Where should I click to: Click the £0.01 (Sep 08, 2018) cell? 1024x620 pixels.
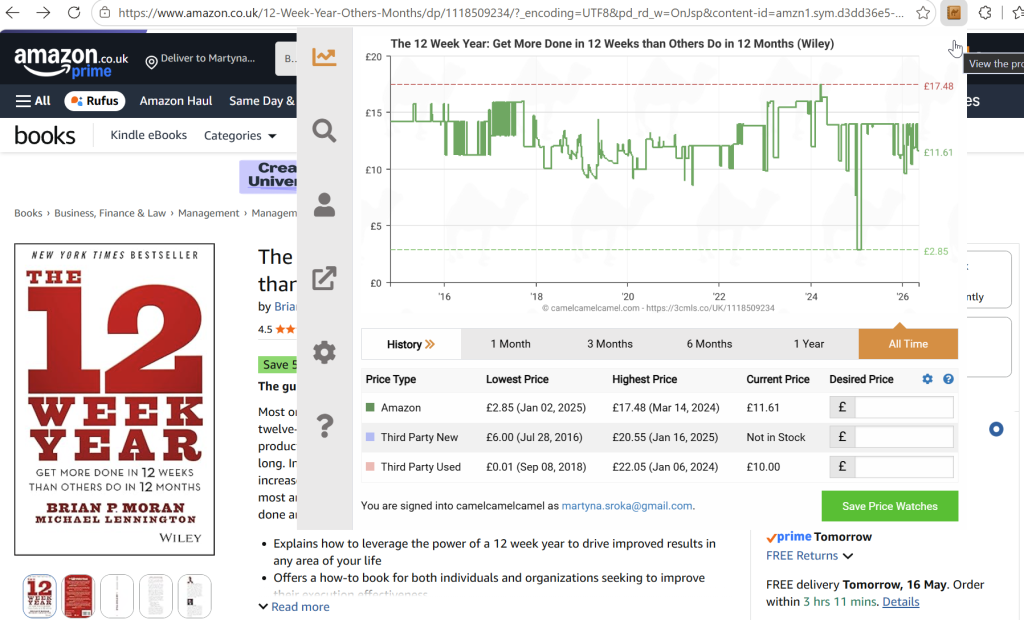point(536,467)
